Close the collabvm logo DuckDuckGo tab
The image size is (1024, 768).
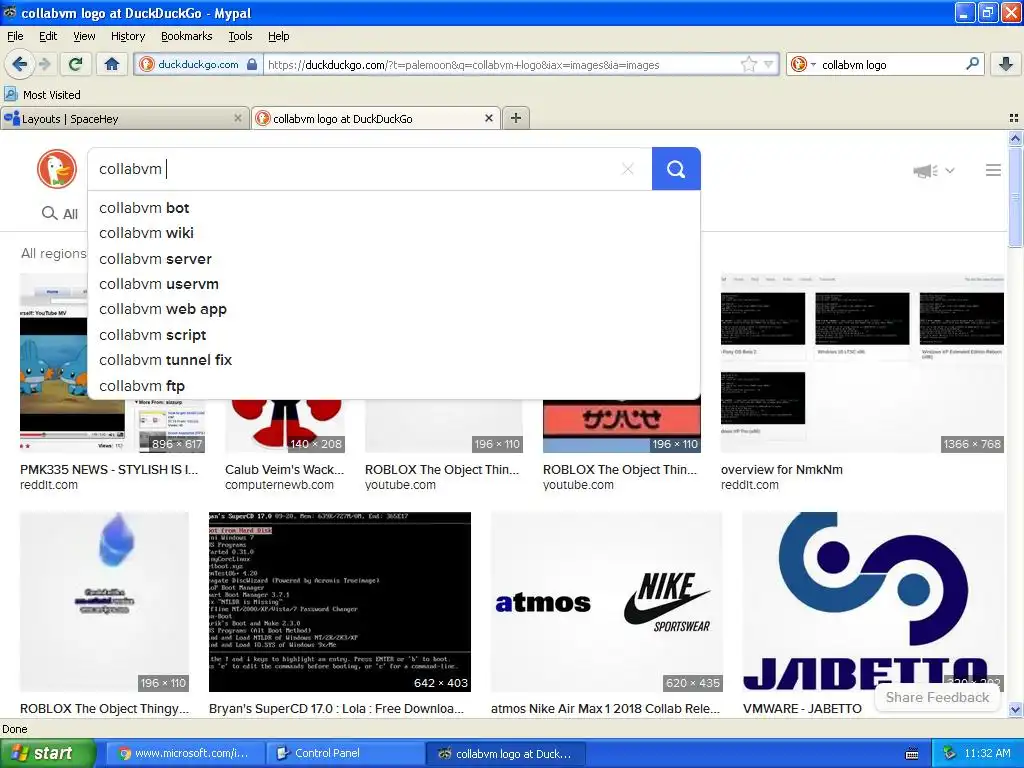(488, 118)
